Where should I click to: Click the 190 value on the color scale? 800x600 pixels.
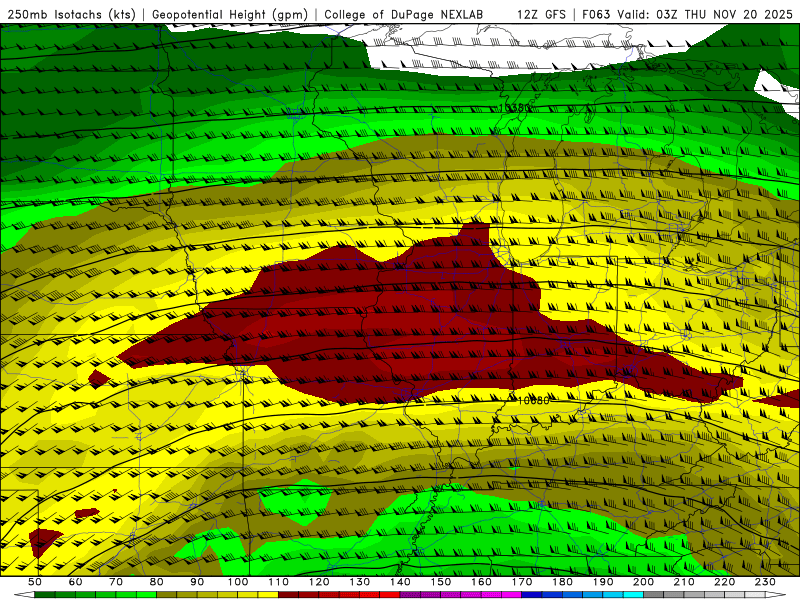tap(603, 582)
